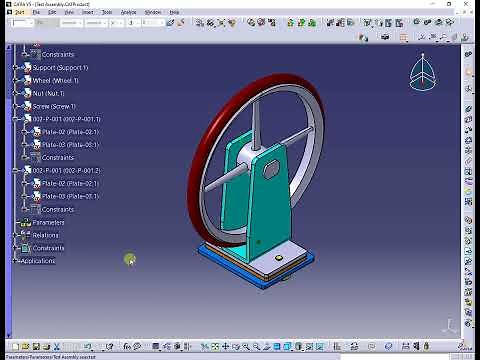Open the File menu

click(36, 12)
